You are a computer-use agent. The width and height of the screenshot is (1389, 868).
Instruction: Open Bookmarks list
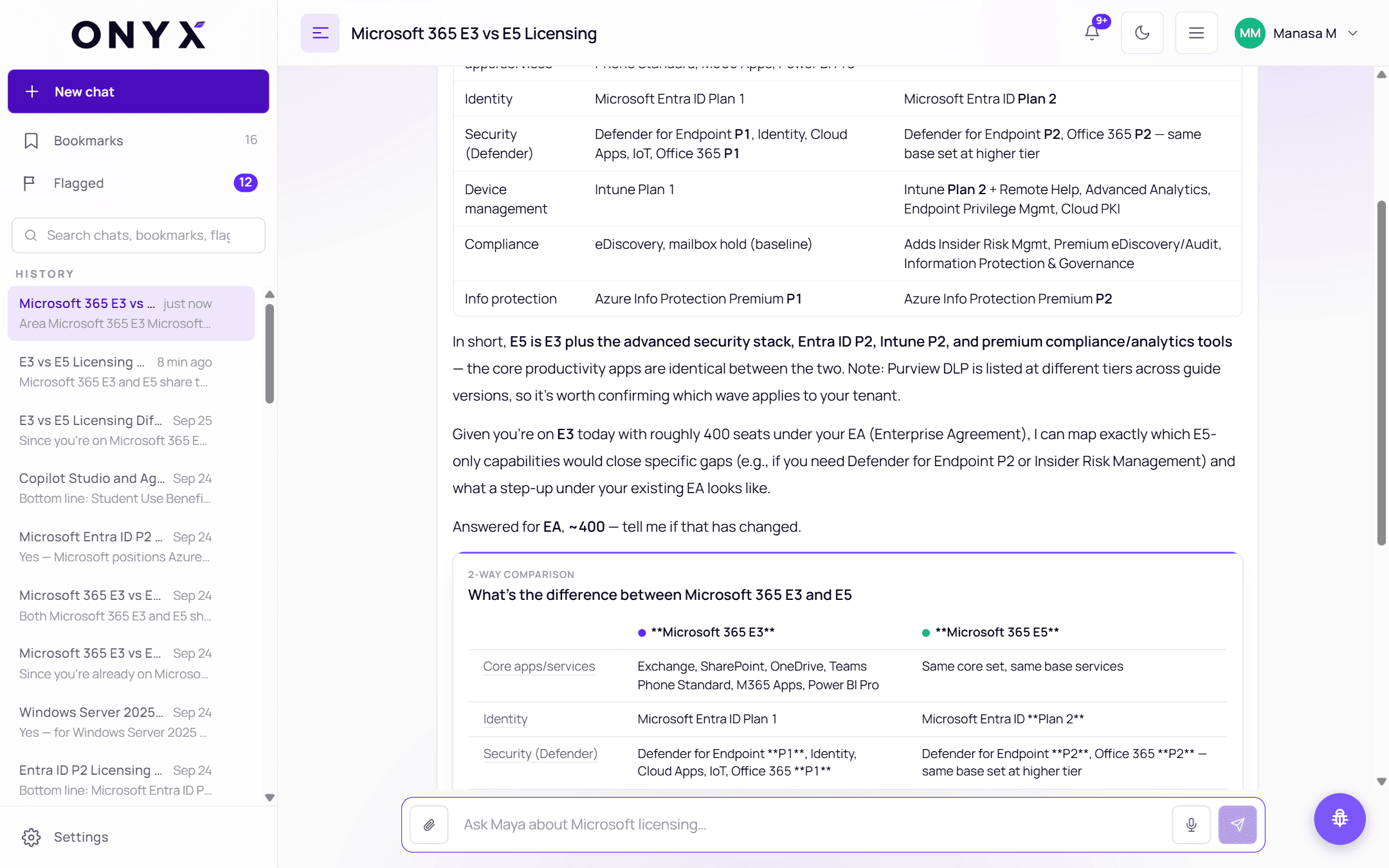pos(138,140)
